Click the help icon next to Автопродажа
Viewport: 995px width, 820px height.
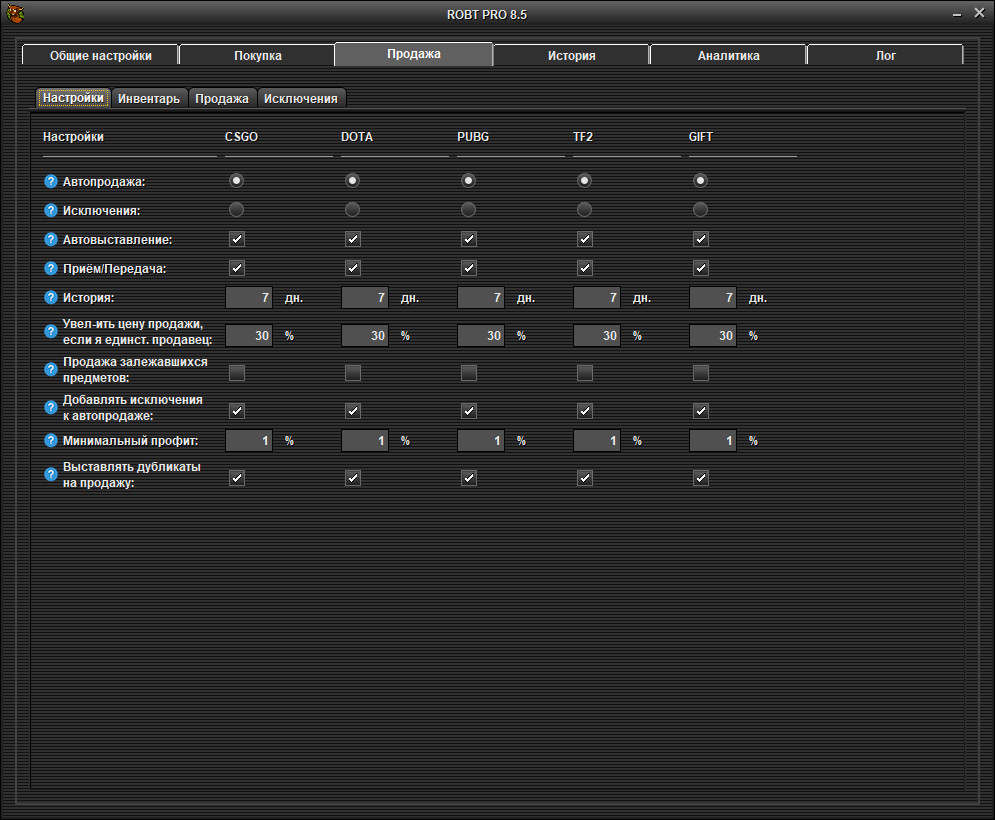click(x=51, y=182)
